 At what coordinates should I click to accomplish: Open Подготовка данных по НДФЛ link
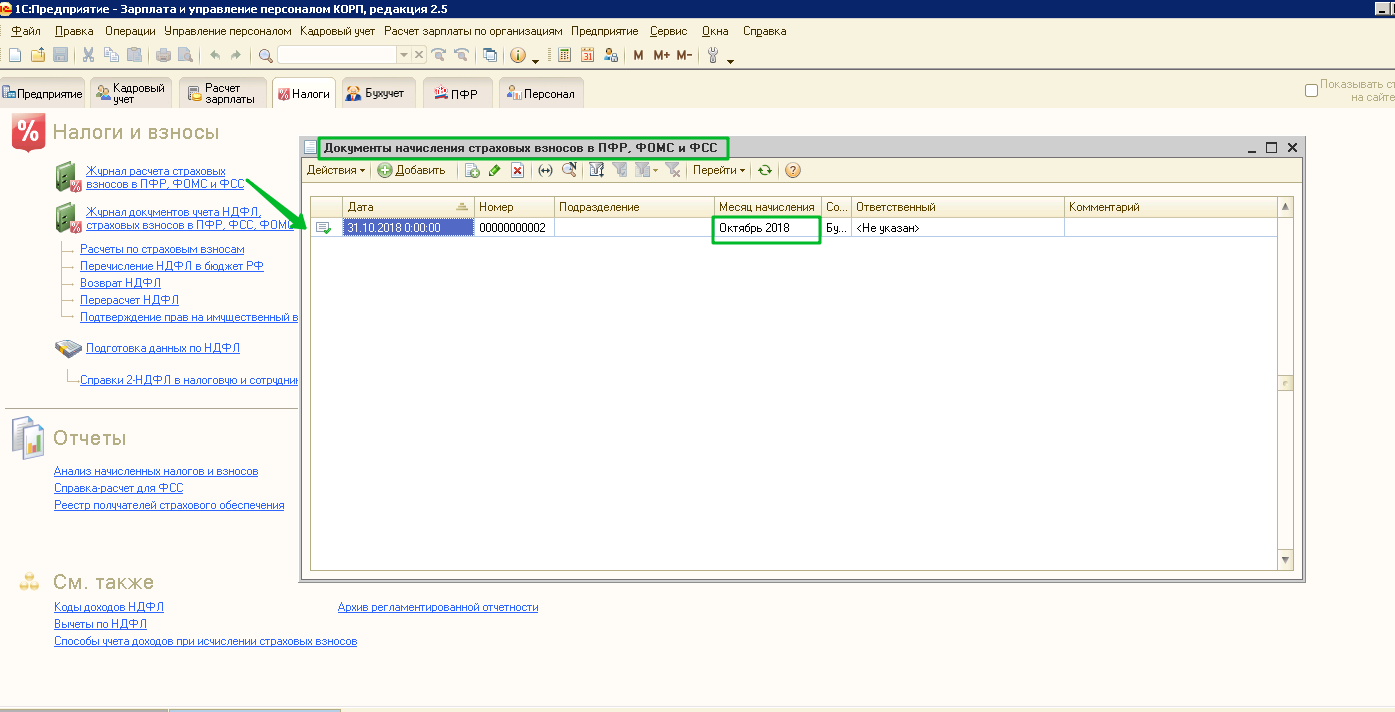(163, 348)
